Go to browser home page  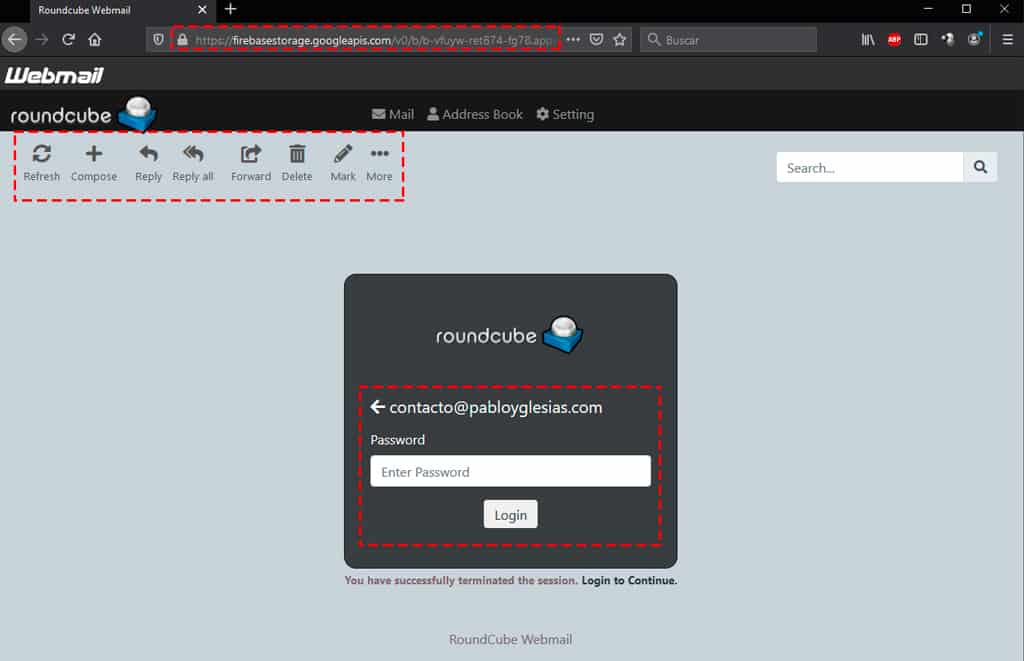[95, 40]
